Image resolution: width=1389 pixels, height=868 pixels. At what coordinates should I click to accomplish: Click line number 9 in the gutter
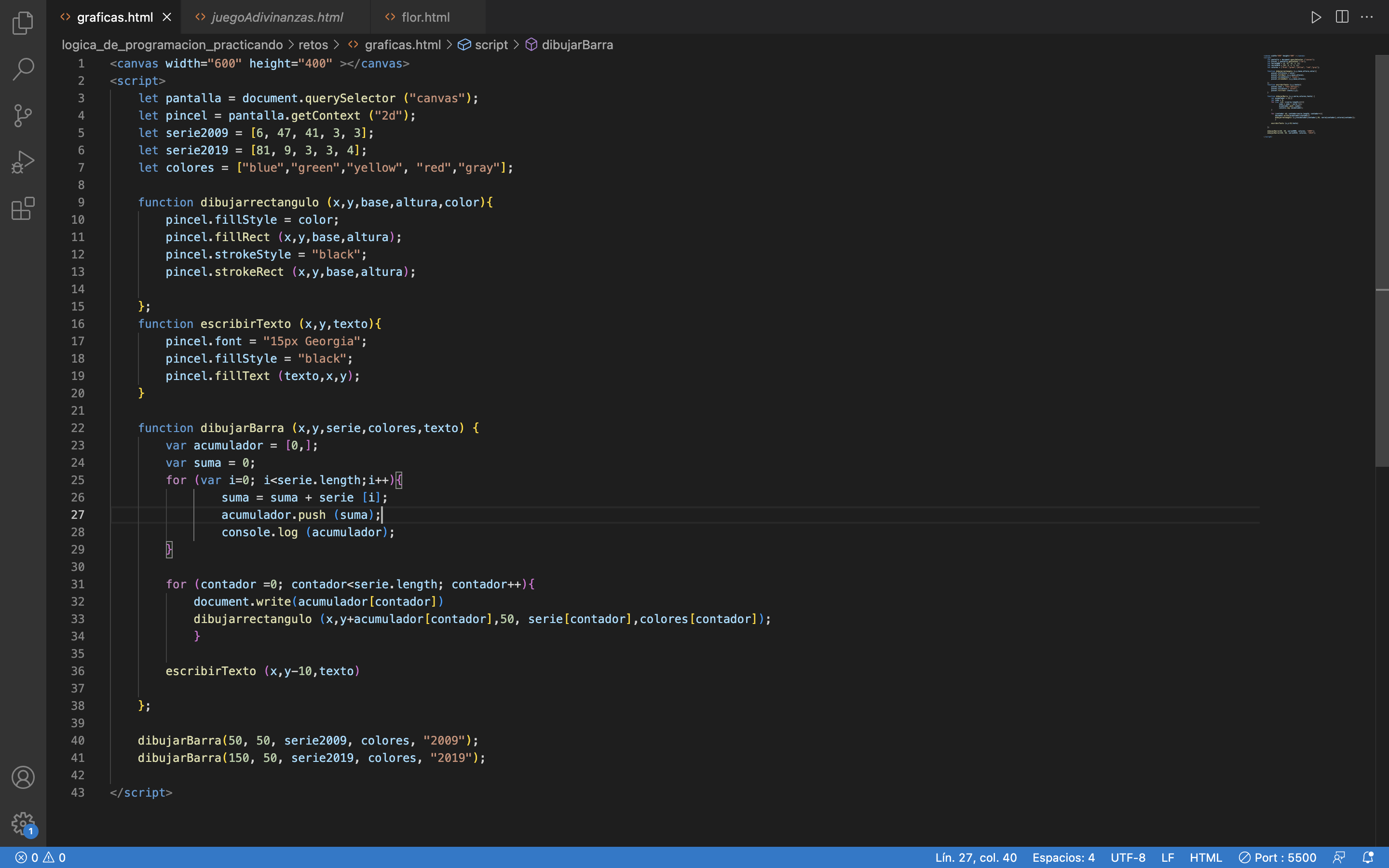(x=81, y=203)
